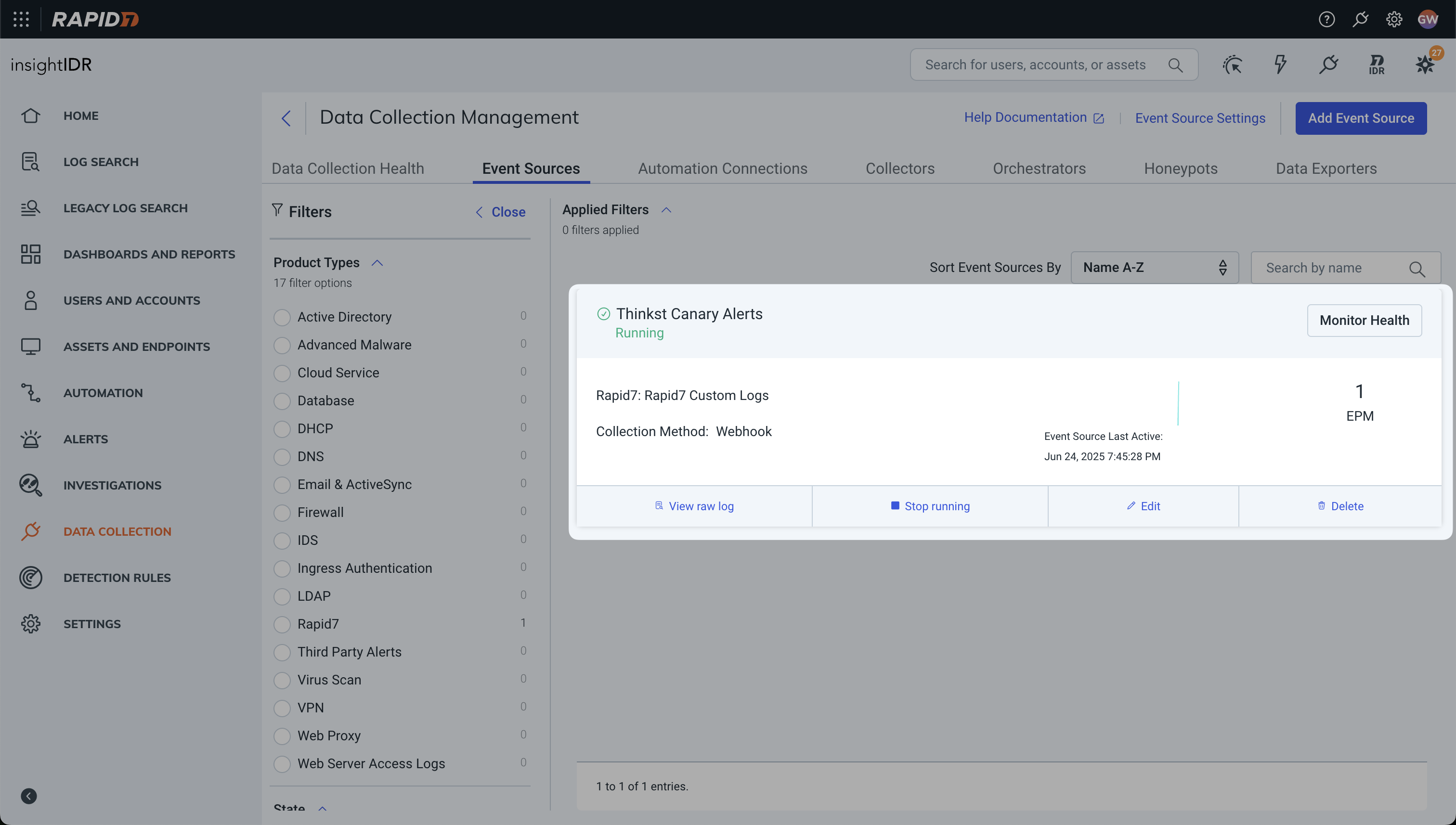Screen dimensions: 1456x825
Task: Focus the Search by name field
Action: click(1345, 268)
